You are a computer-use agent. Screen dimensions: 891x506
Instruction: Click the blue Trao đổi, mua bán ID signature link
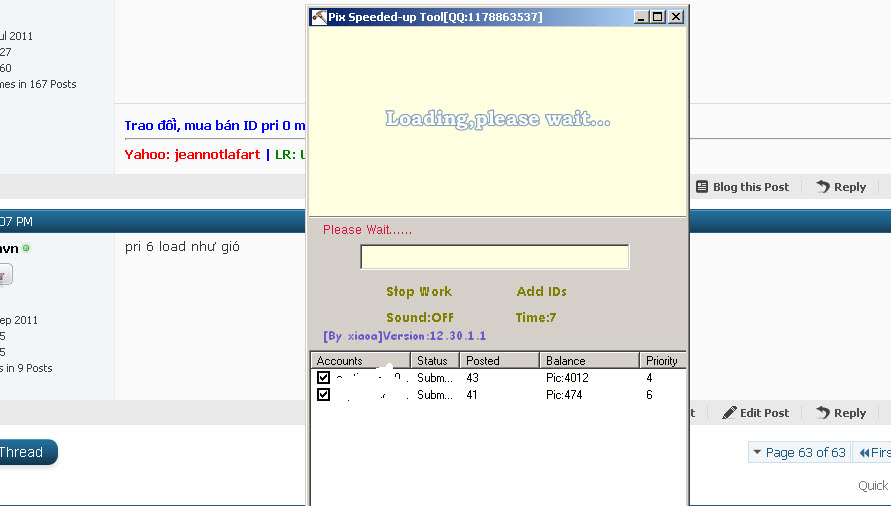pyautogui.click(x=215, y=126)
